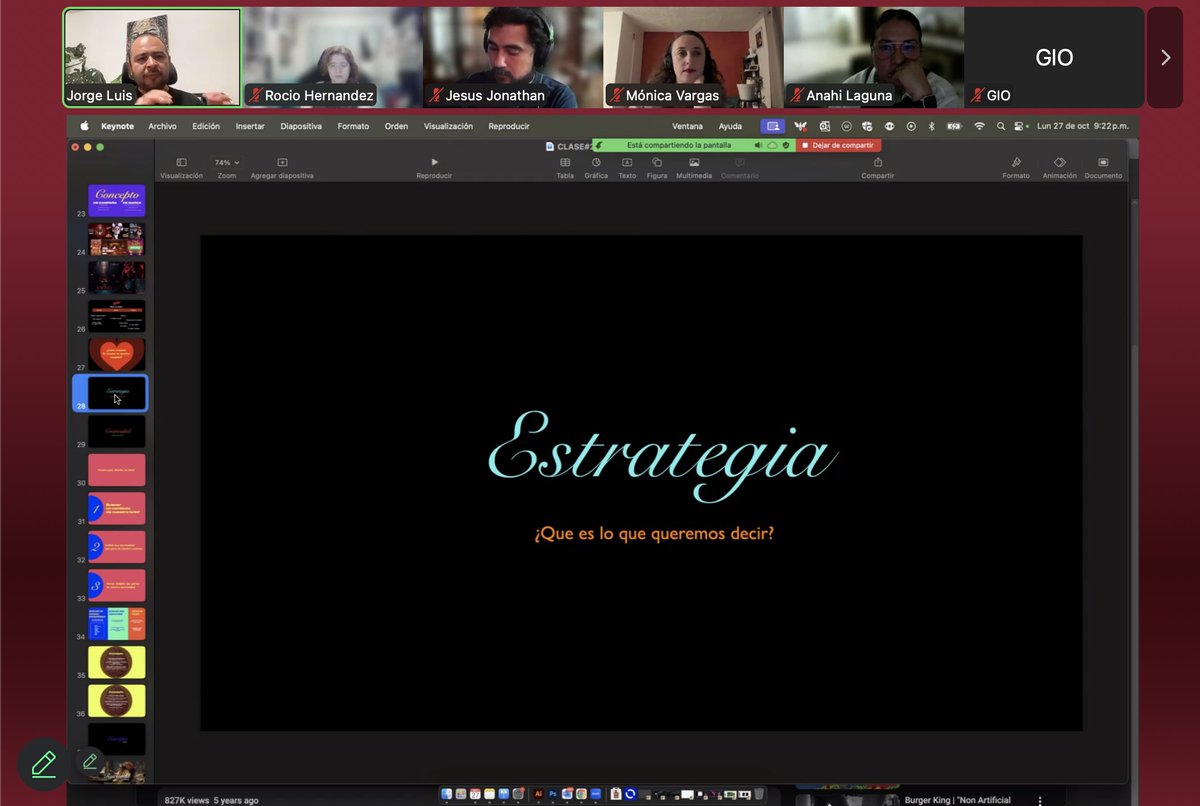Open the Reproducir menu in menu bar
The height and width of the screenshot is (806, 1200).
[x=509, y=126]
